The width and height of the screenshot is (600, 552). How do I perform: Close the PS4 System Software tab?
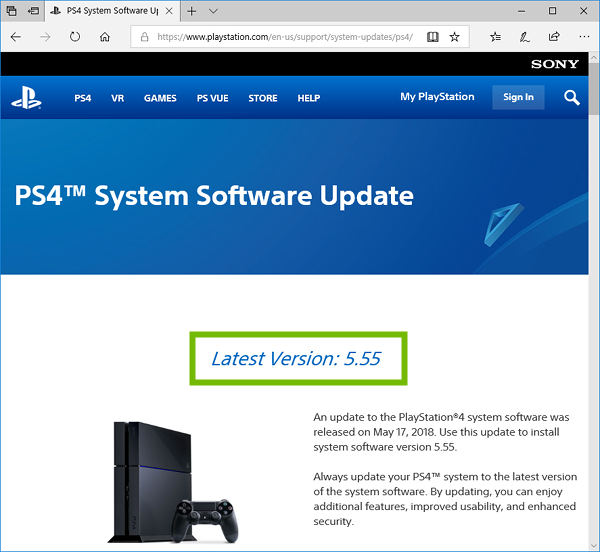pyautogui.click(x=169, y=11)
